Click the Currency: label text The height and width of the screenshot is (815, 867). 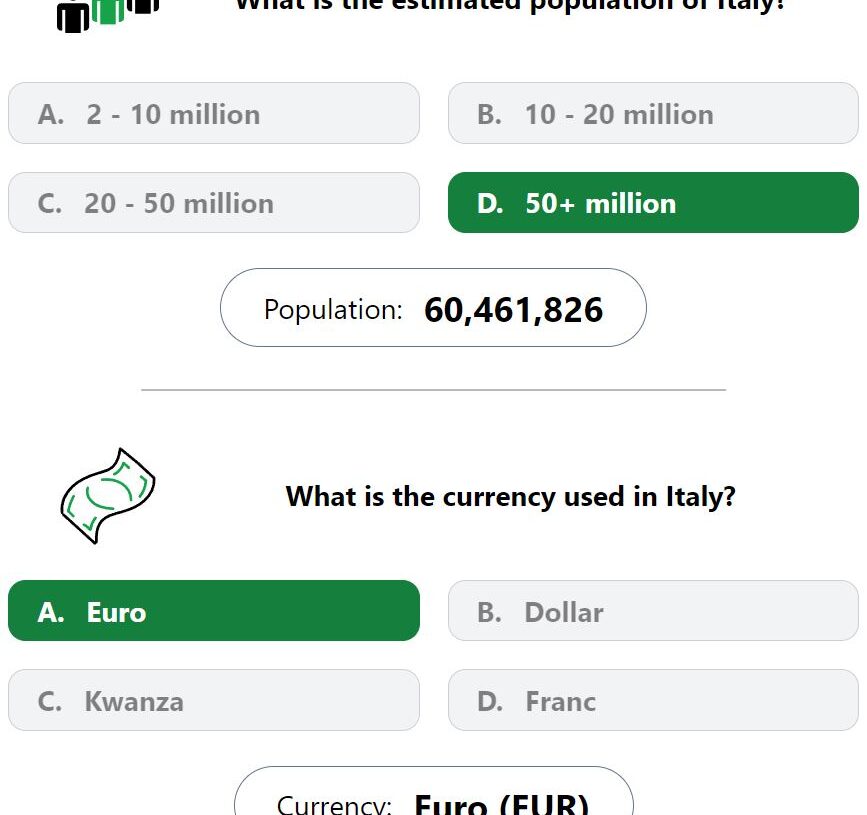coord(334,804)
